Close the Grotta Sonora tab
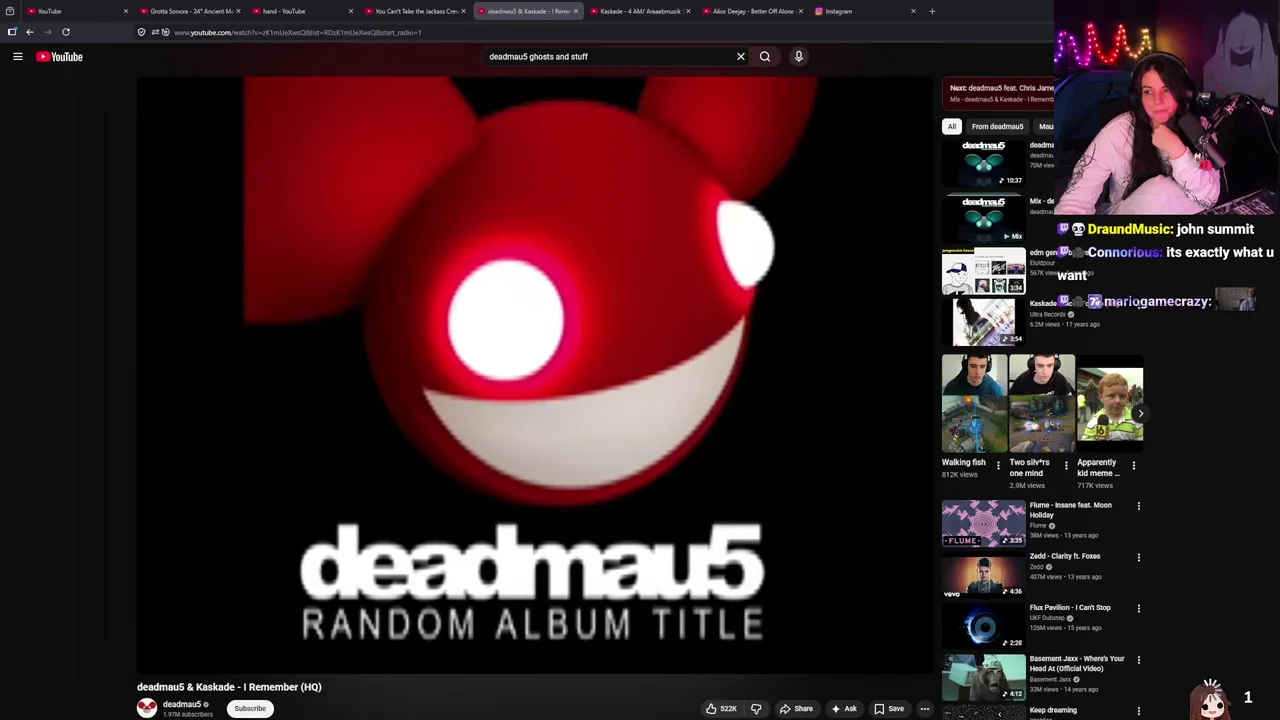 click(238, 11)
